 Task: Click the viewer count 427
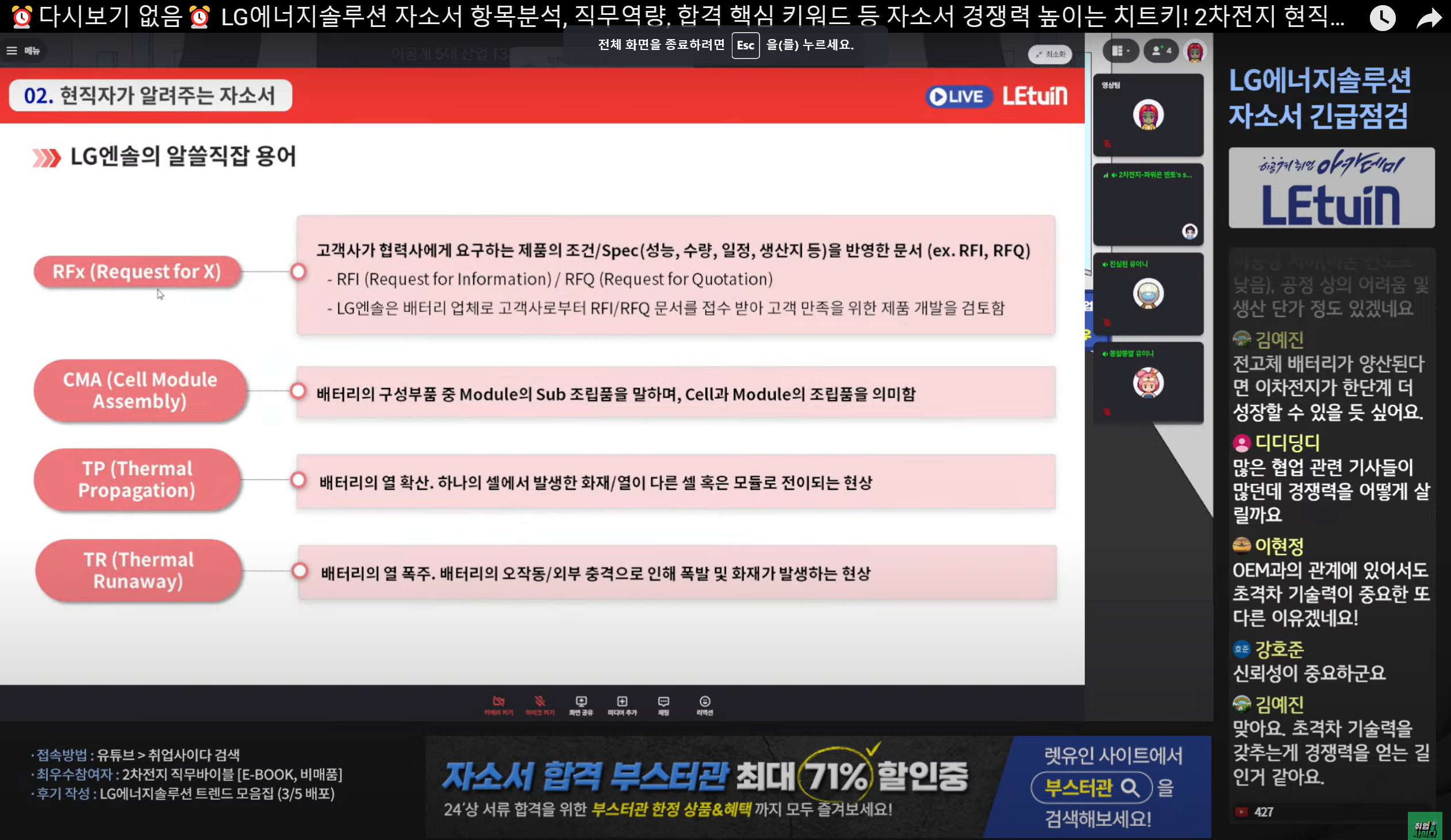click(1264, 812)
